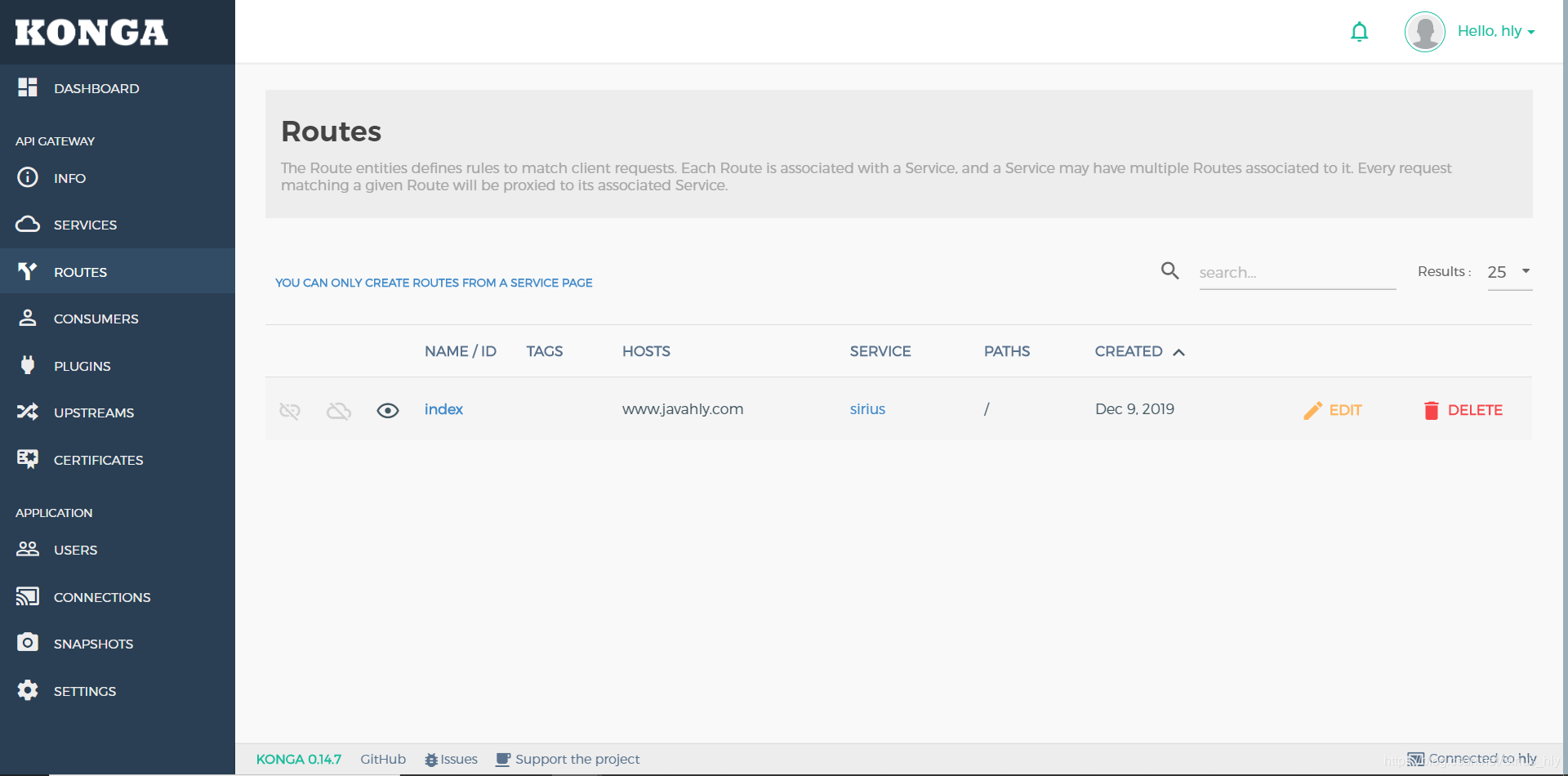Open the Results per page dropdown

click(1510, 272)
